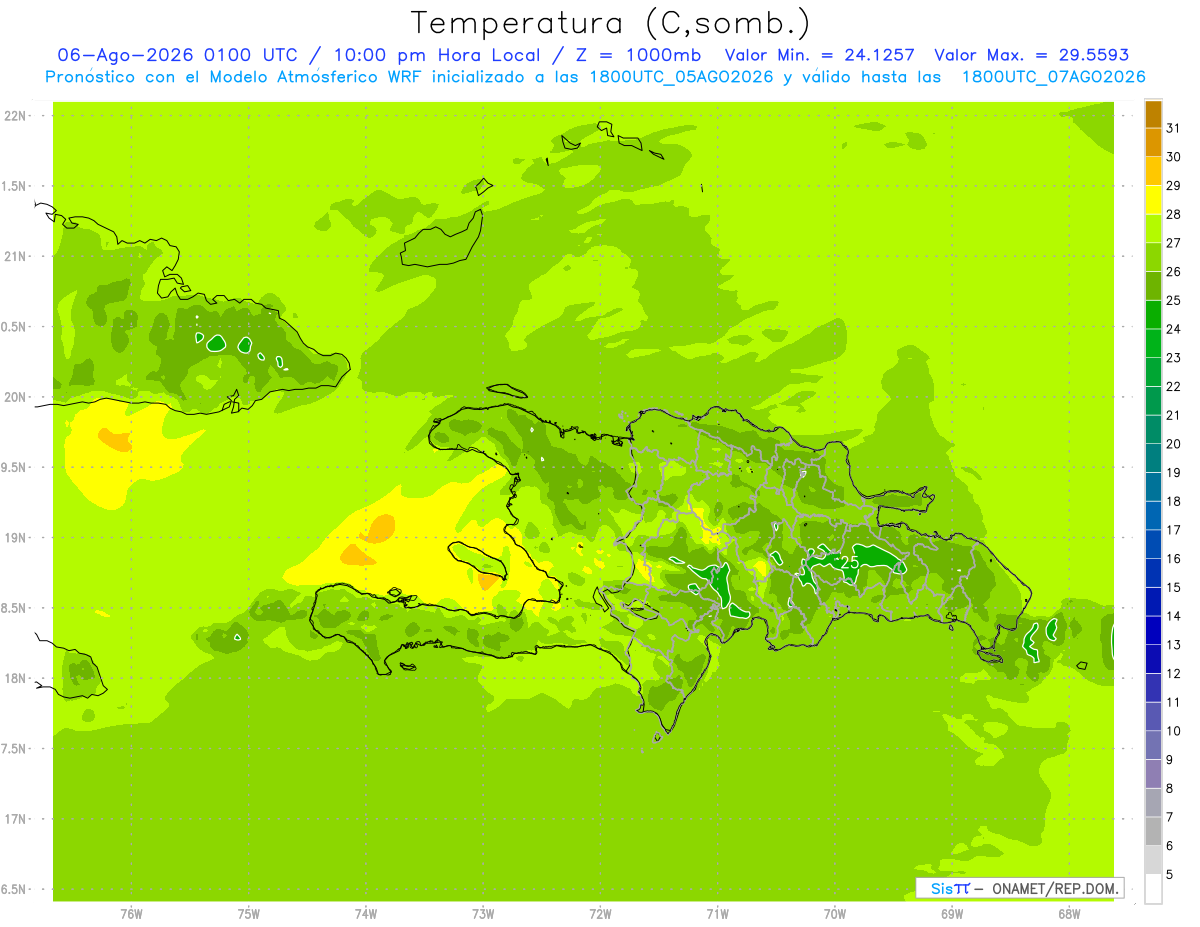
Task: Click the "74W" longitude axis label
Action: [x=366, y=914]
